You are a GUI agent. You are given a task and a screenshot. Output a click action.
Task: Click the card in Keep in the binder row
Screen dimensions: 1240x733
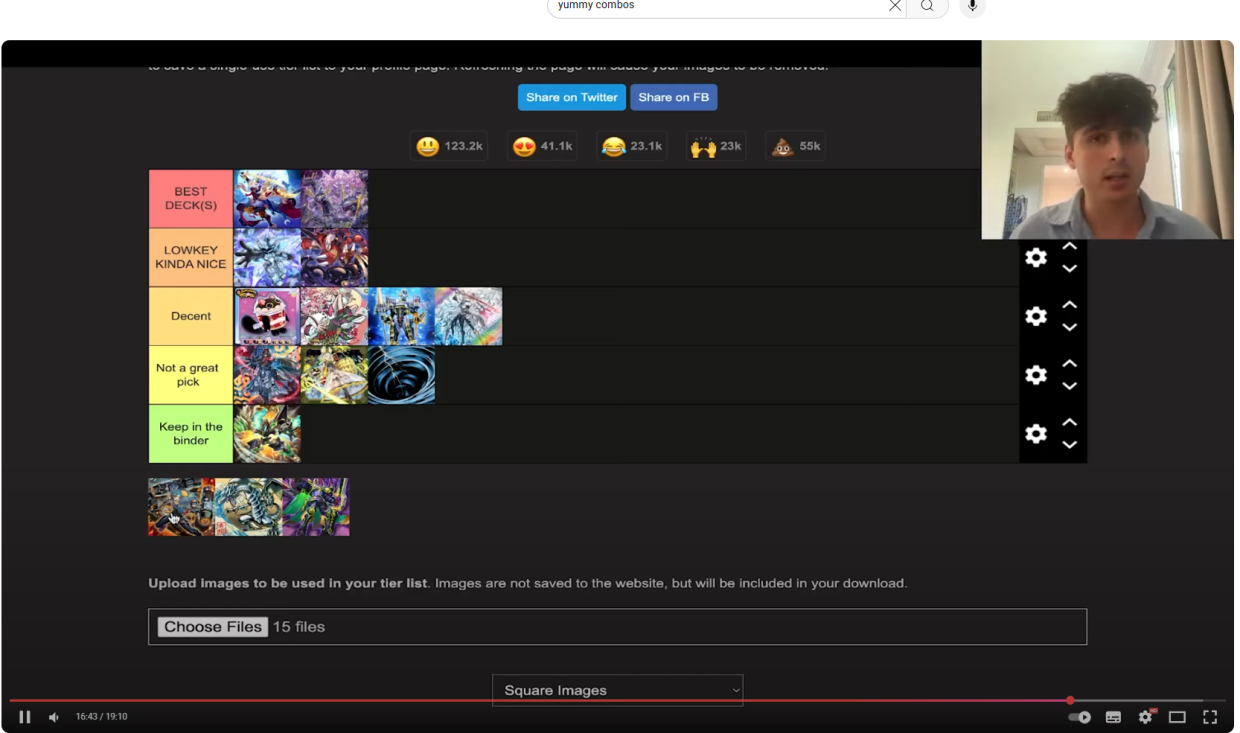267,433
